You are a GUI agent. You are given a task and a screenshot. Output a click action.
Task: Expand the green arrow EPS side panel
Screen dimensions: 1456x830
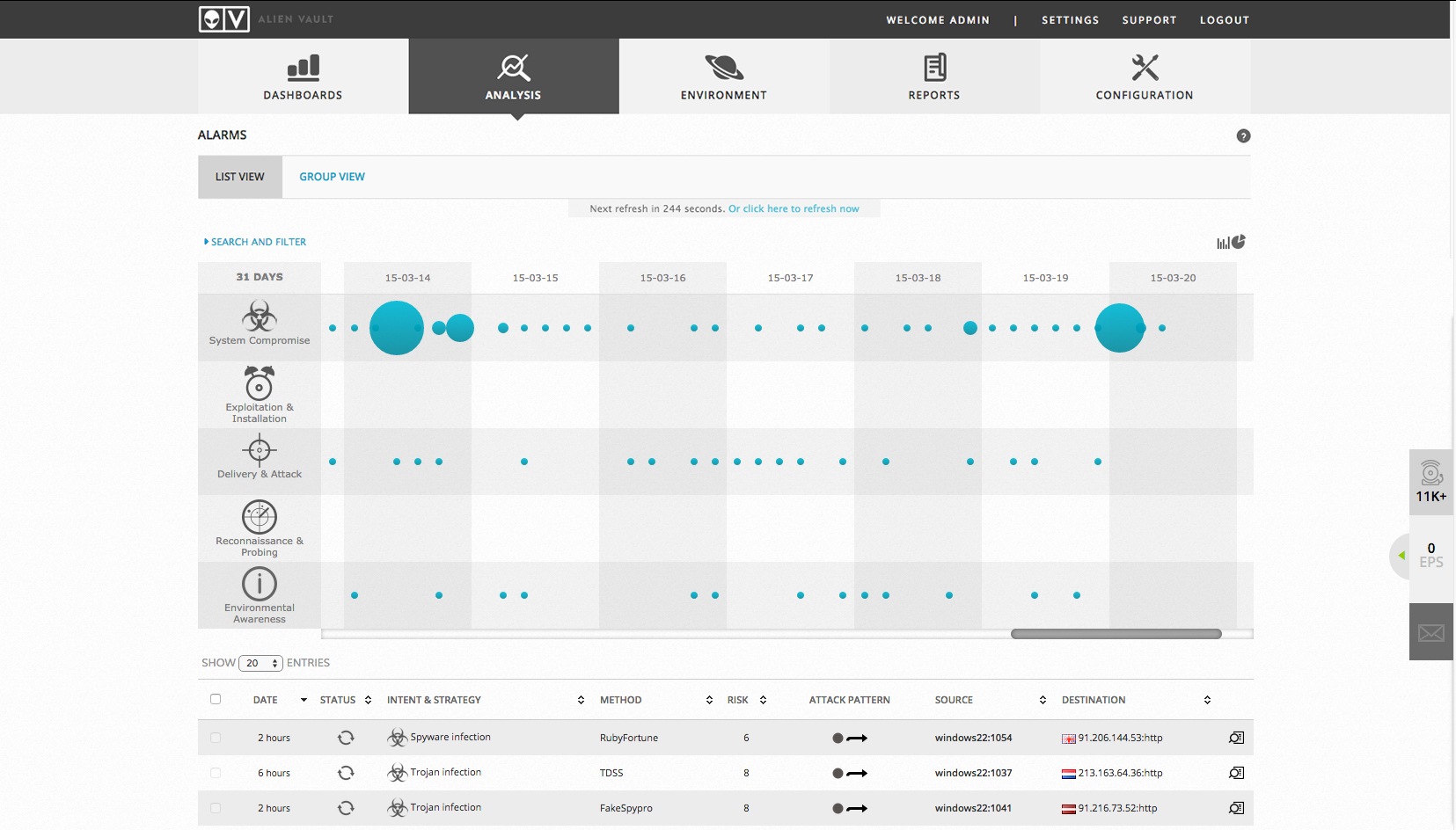tap(1401, 556)
